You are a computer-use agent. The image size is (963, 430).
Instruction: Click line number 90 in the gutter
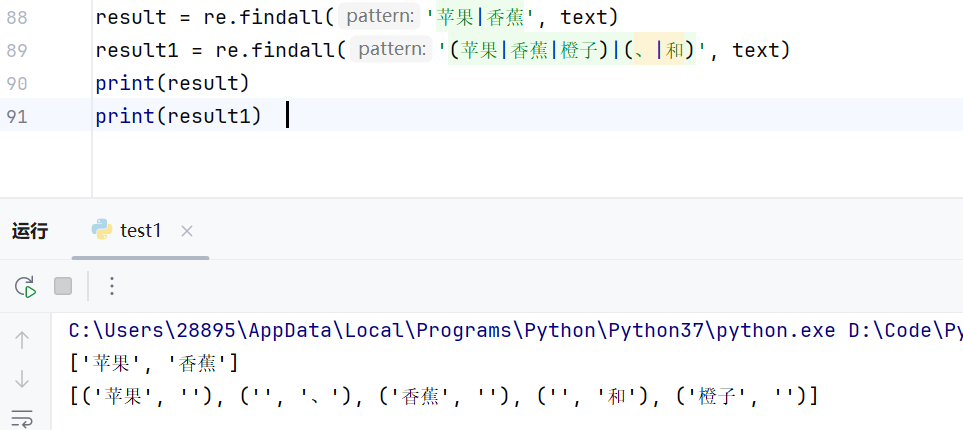click(17, 83)
